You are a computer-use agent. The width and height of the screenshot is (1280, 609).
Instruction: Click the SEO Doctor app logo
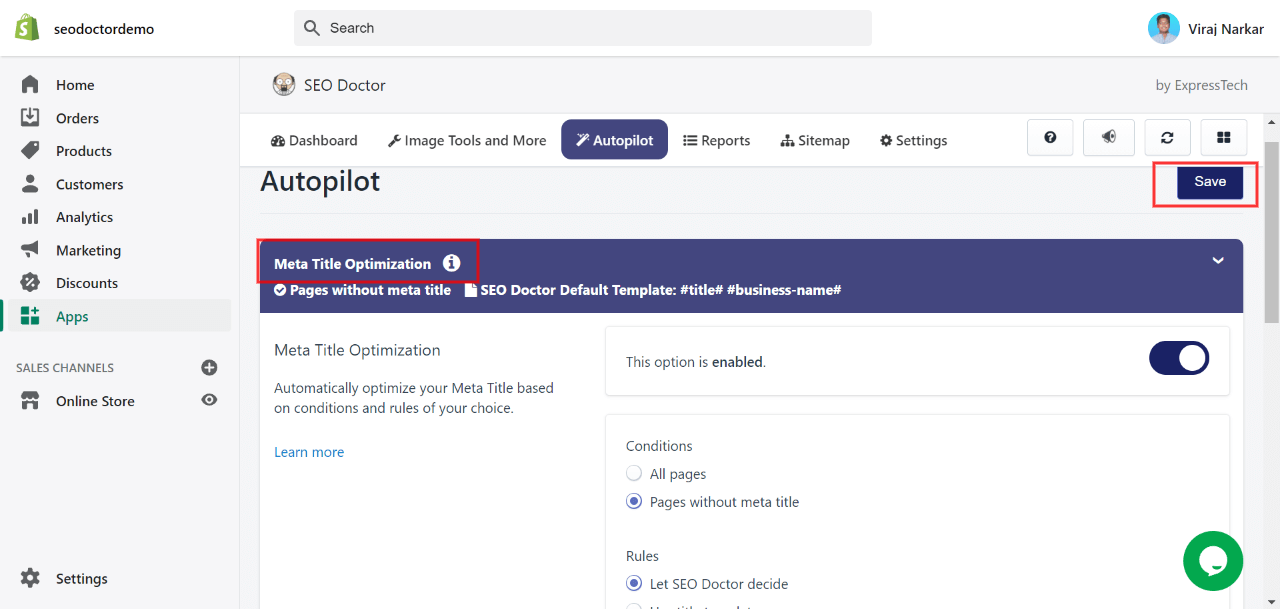click(284, 85)
